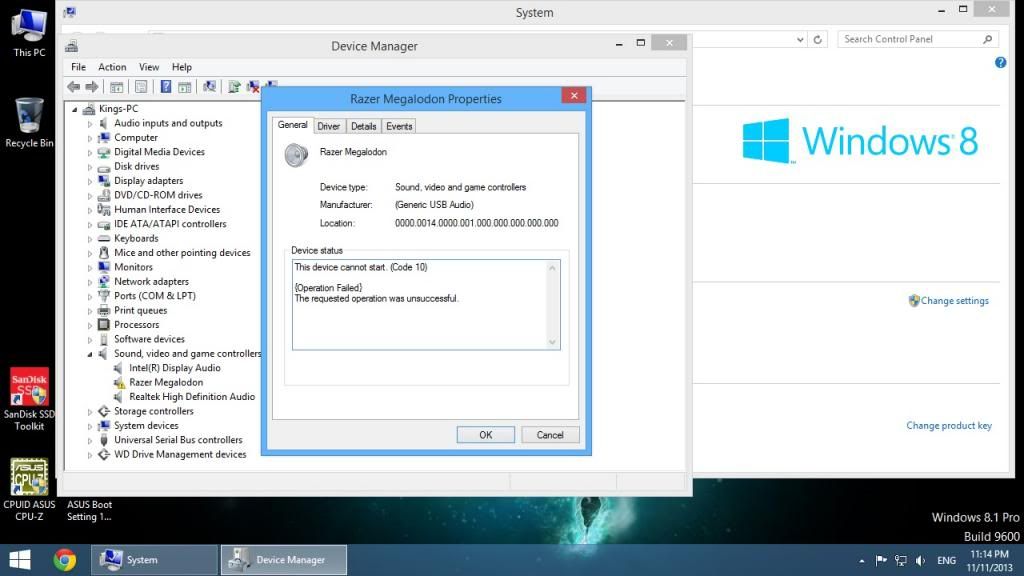Screen dimensions: 1024x576
Task: Open the Windows Start button
Action: 20,560
